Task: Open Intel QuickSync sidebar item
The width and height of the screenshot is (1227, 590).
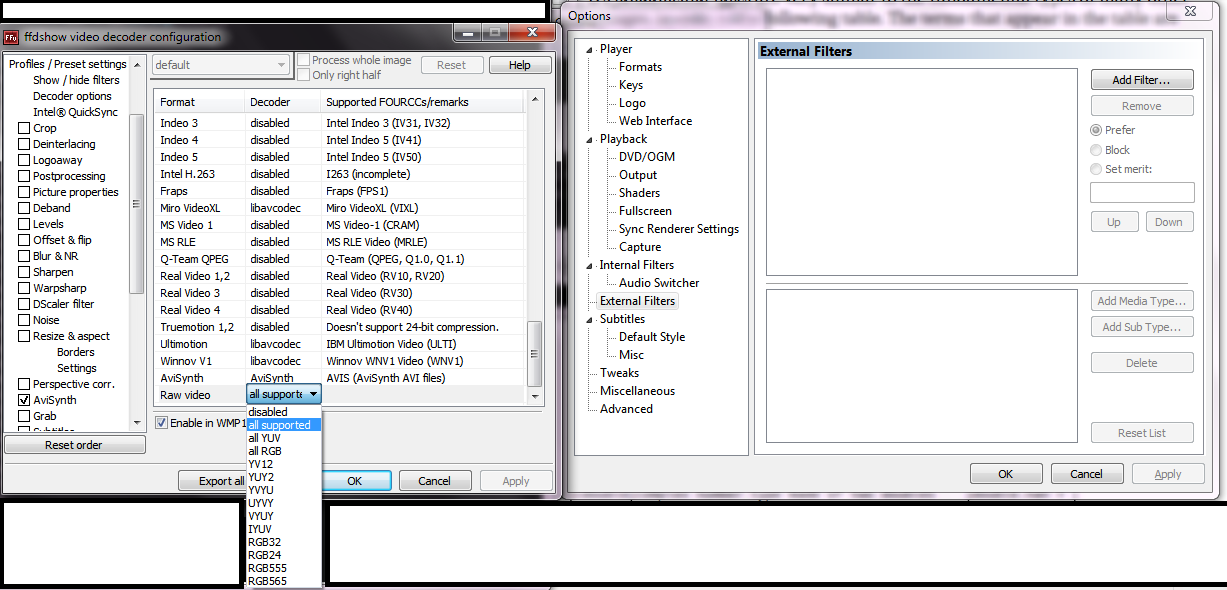Action: (x=75, y=112)
